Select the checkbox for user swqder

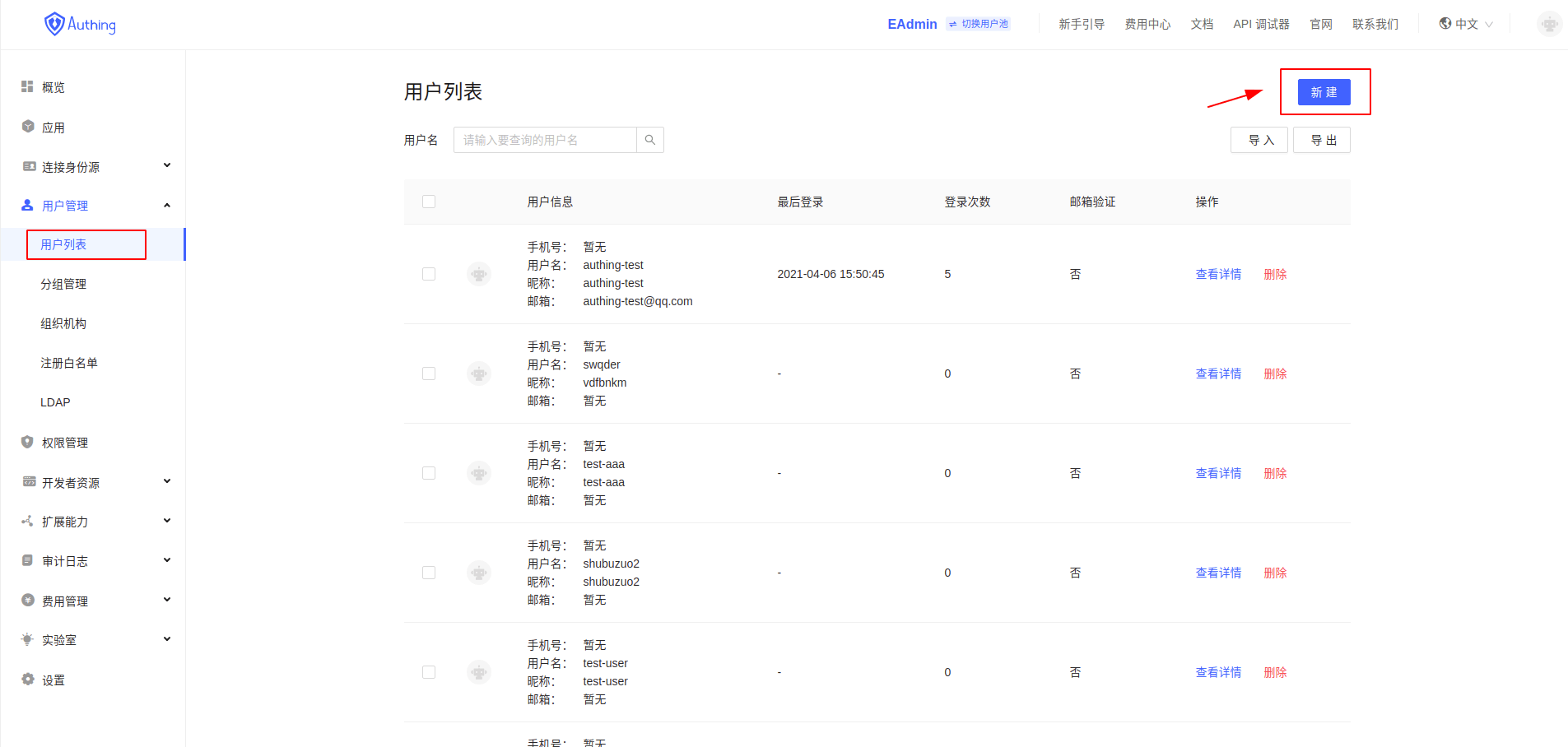(x=429, y=373)
